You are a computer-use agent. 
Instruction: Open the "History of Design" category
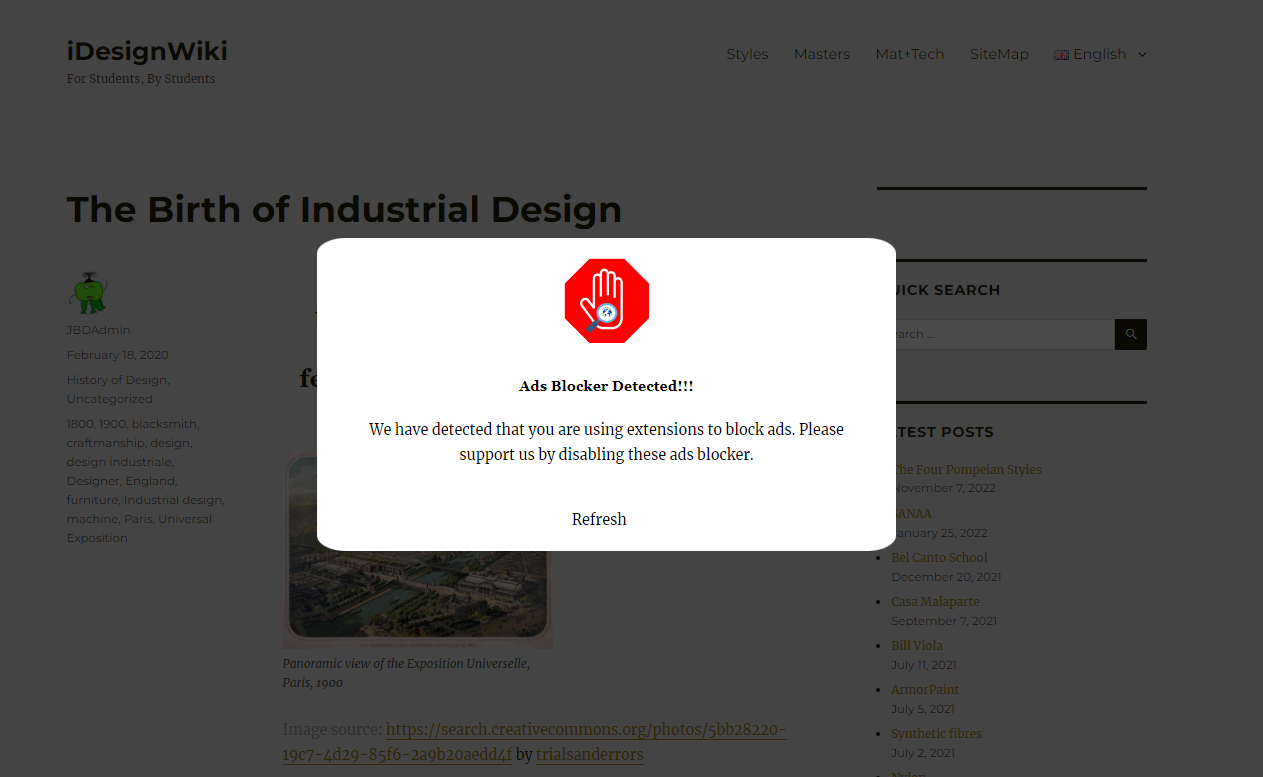coord(115,379)
